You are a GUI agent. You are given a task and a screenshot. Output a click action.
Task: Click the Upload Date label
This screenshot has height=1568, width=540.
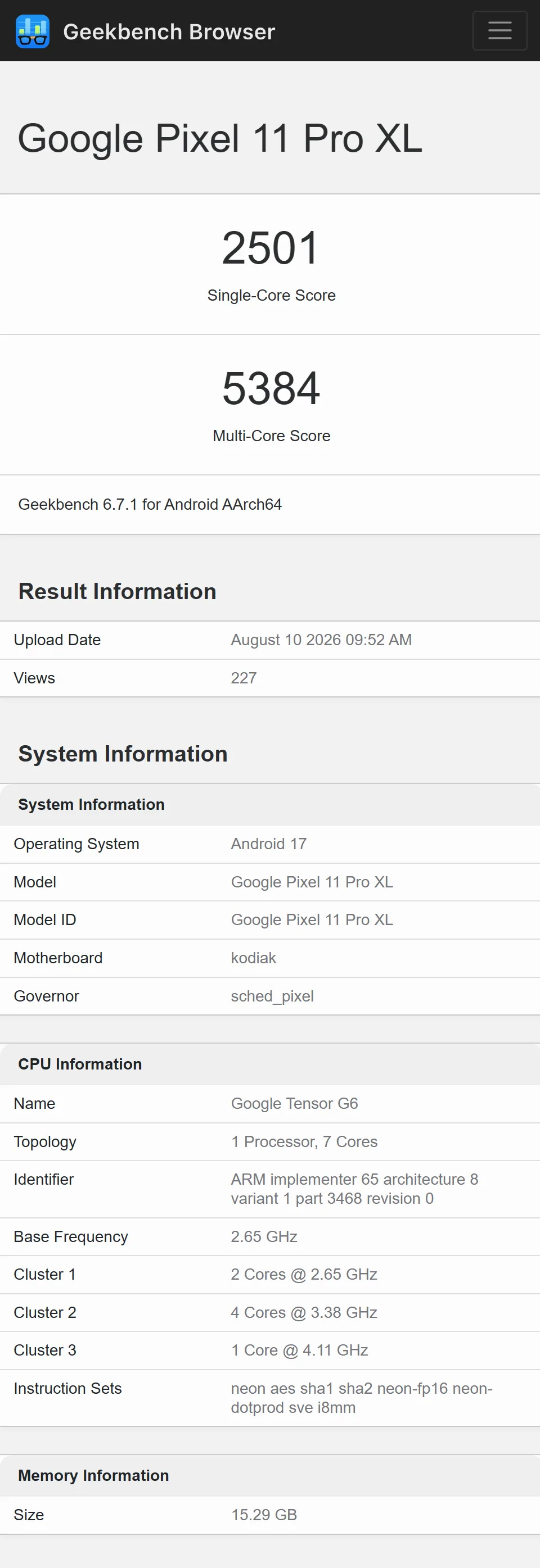coord(57,640)
